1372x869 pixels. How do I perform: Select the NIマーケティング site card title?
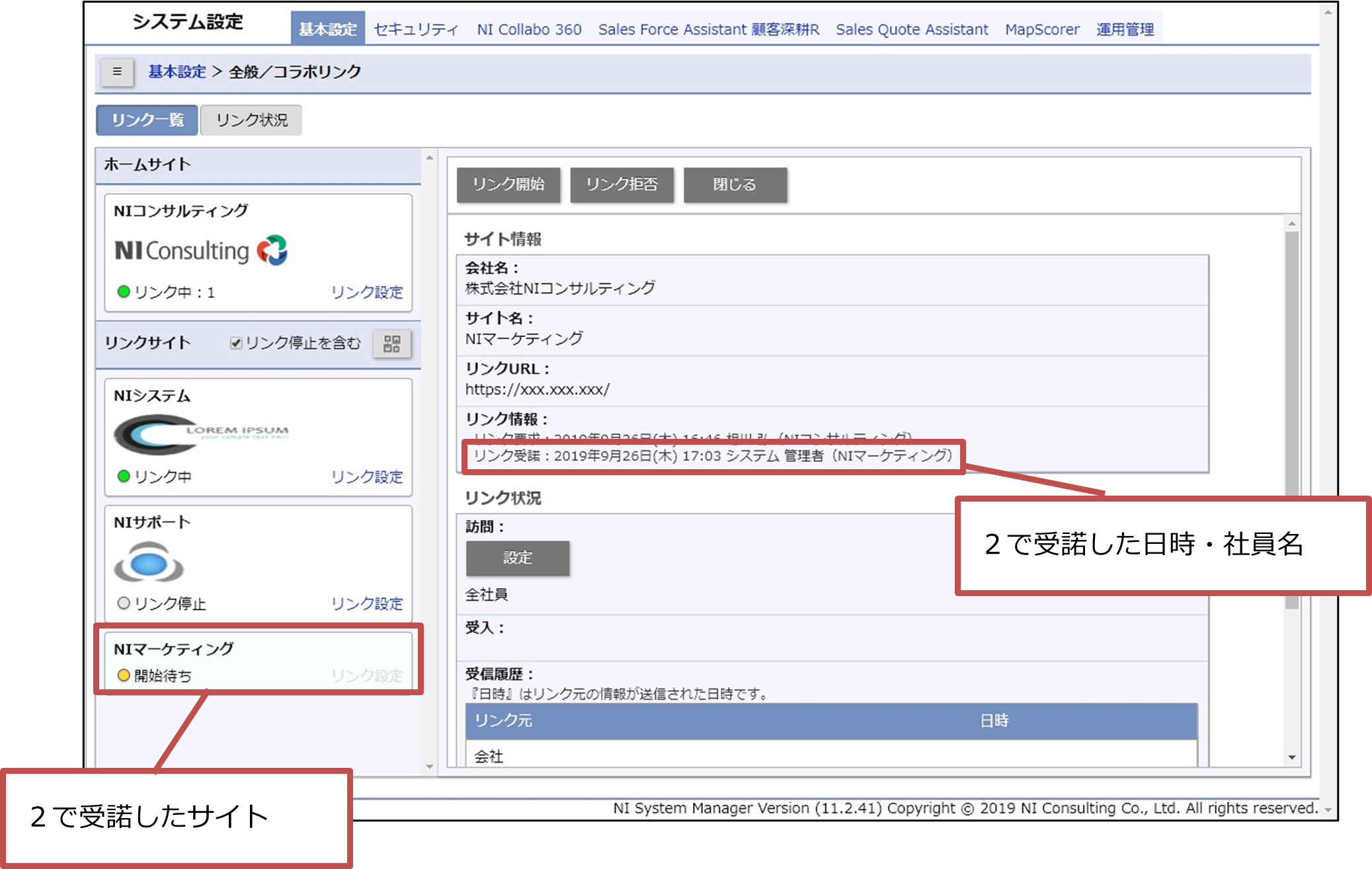(173, 649)
